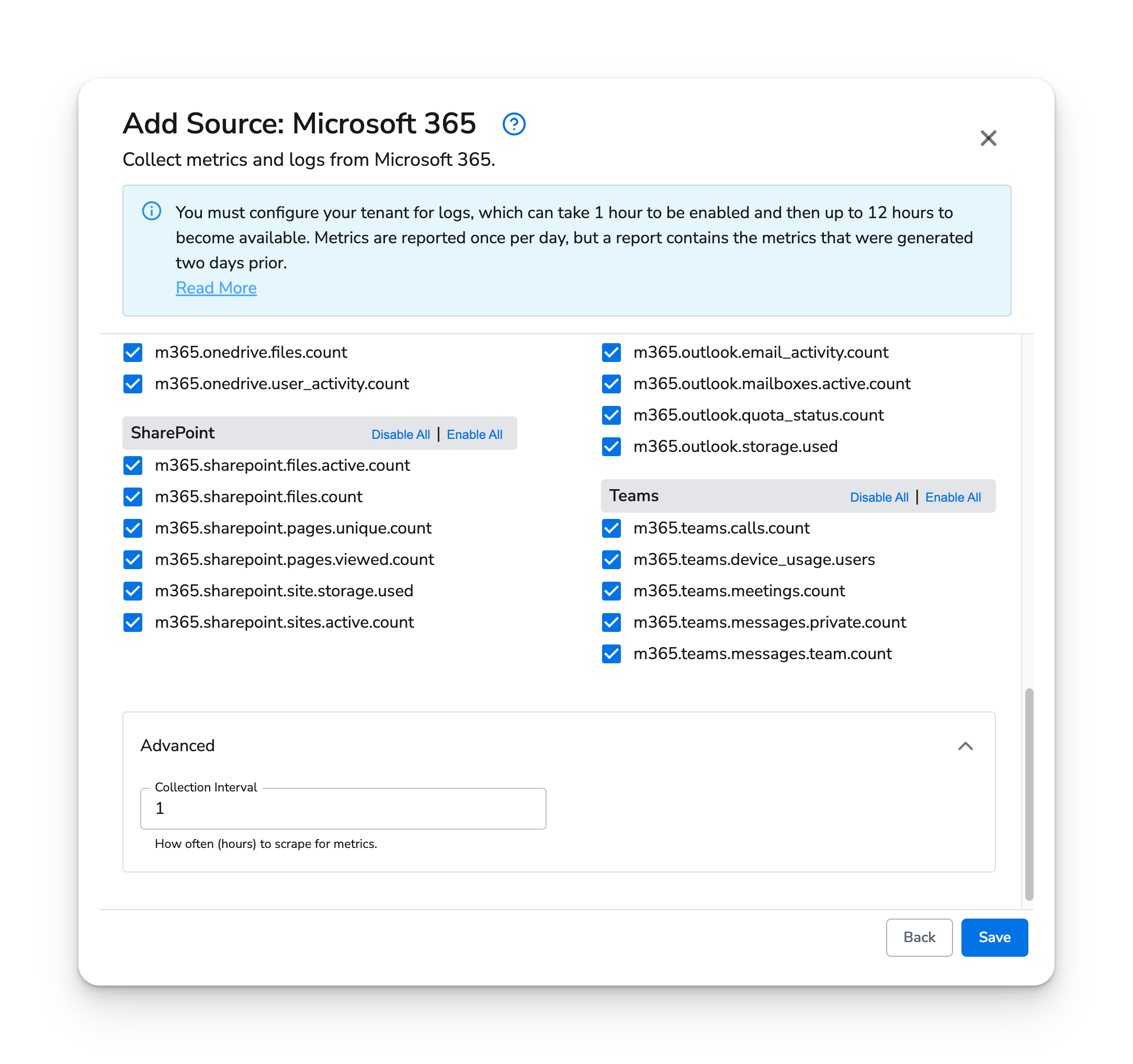
Task: Toggle m365.sharepoint.site.storage.used checkbox
Action: pos(133,591)
